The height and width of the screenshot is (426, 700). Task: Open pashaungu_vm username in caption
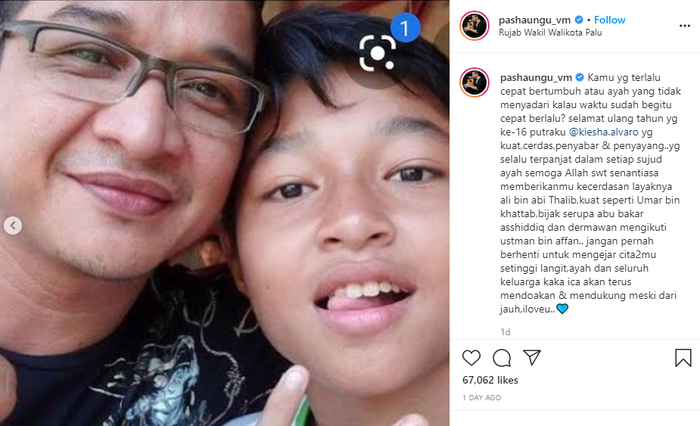(x=536, y=78)
